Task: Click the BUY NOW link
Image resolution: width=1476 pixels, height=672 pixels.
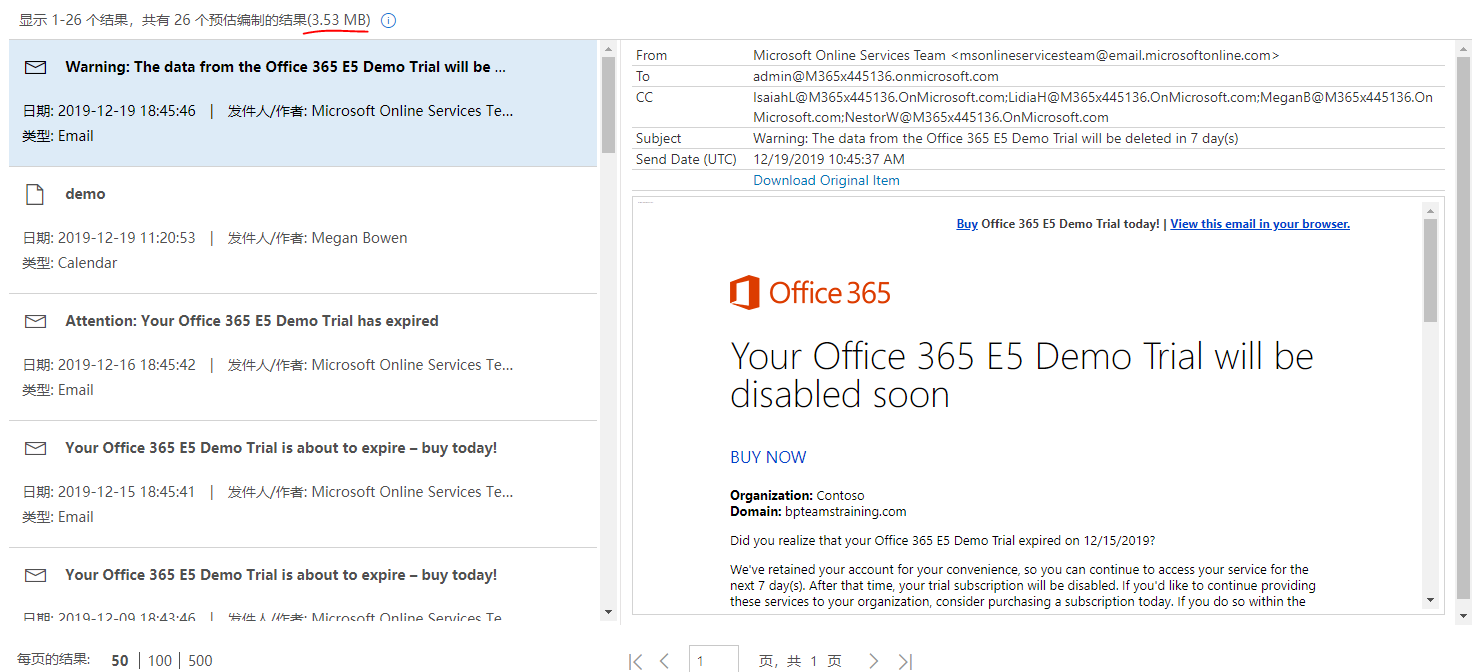Action: pyautogui.click(x=768, y=457)
